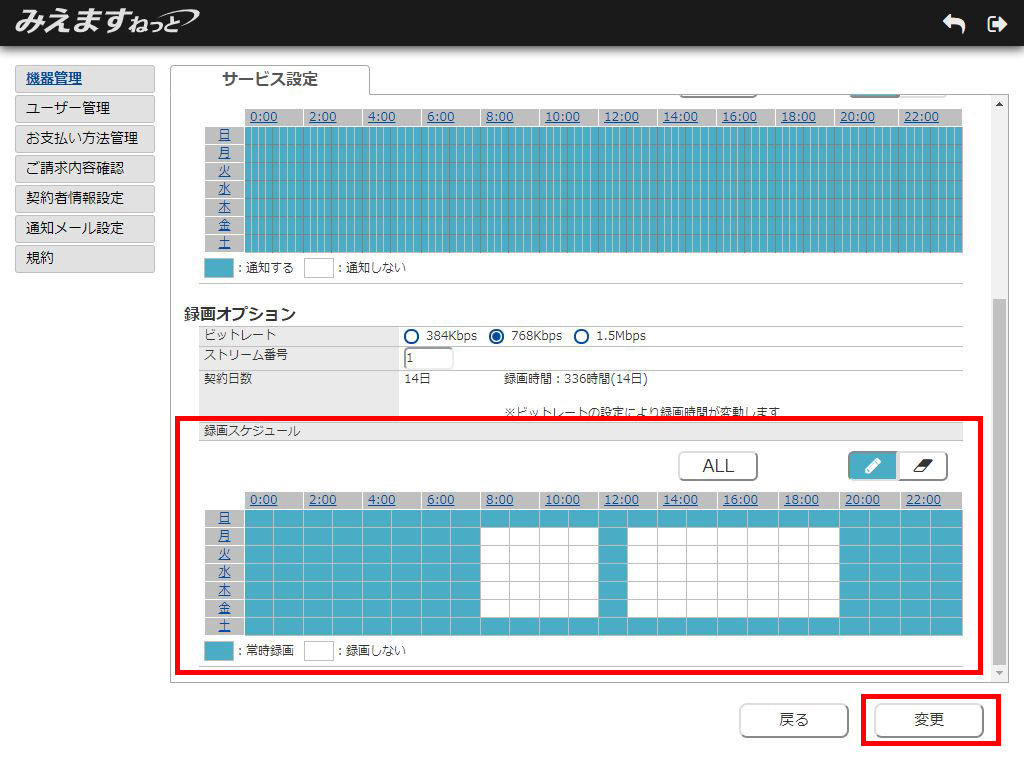
Task: Click the ALL button in recording schedule
Action: point(717,466)
